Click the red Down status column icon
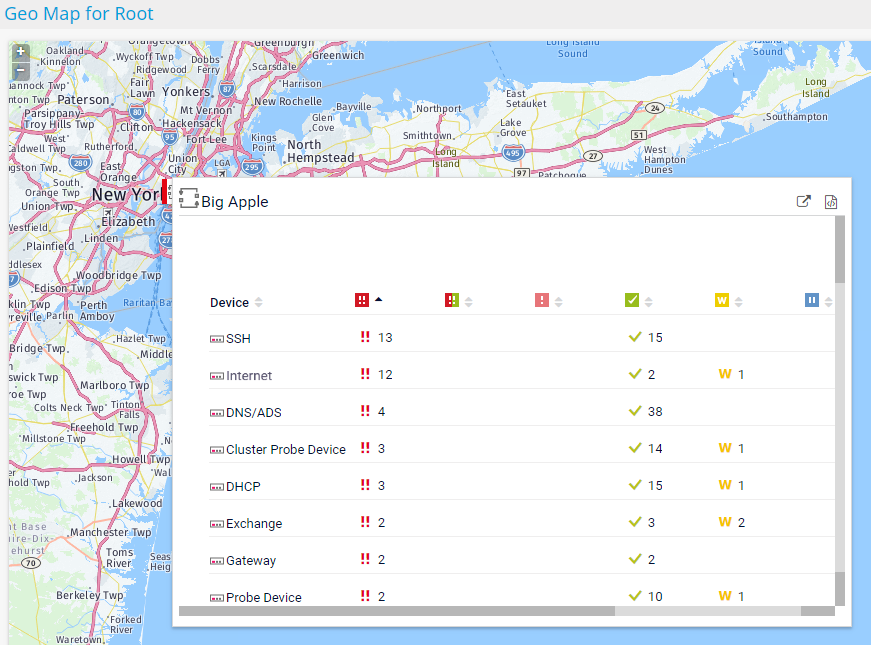This screenshot has width=871, height=645. [x=362, y=300]
